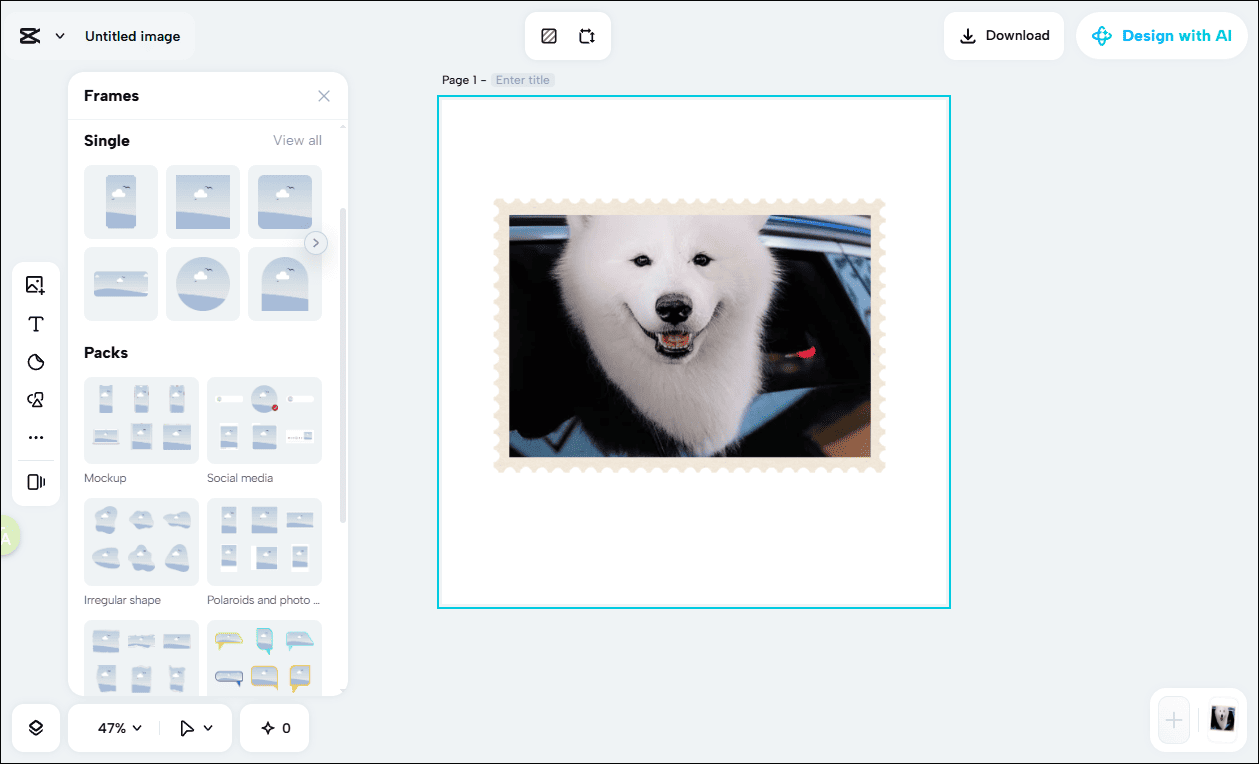The height and width of the screenshot is (764, 1259).
Task: Select the Text tool in the sidebar
Action: pyautogui.click(x=35, y=323)
